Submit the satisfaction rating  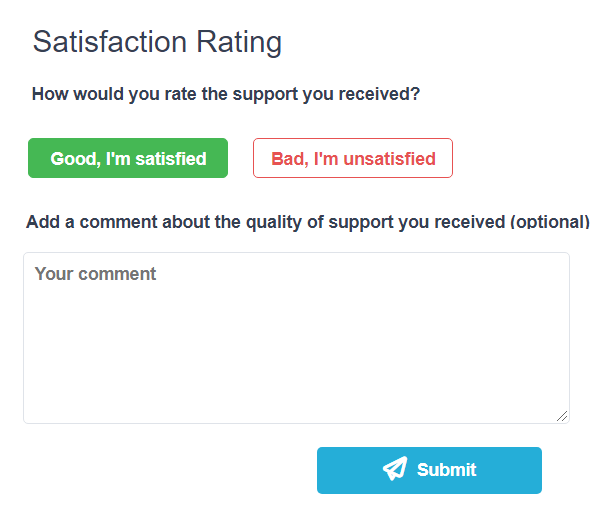[x=429, y=470]
